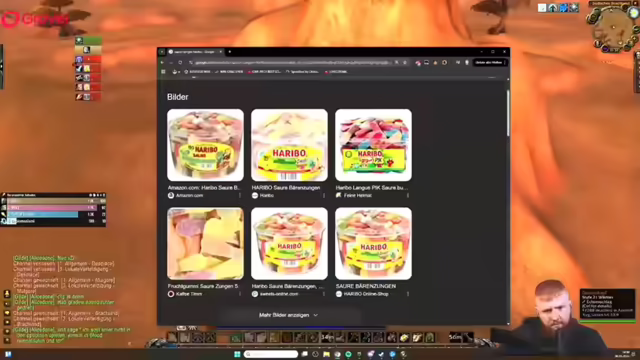
Task: Open Task View on the taskbar
Action: 304,354
